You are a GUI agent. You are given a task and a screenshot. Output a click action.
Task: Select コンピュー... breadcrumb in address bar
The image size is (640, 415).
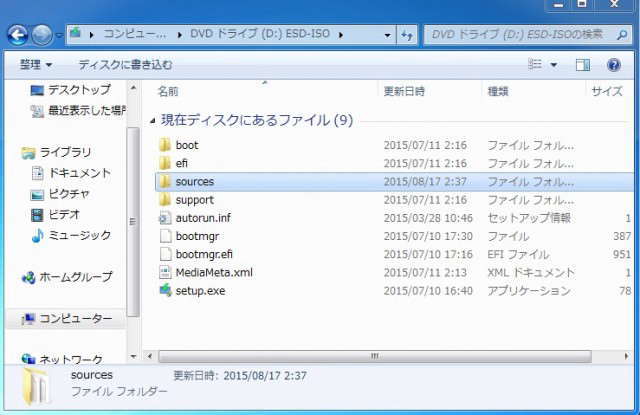coord(135,34)
